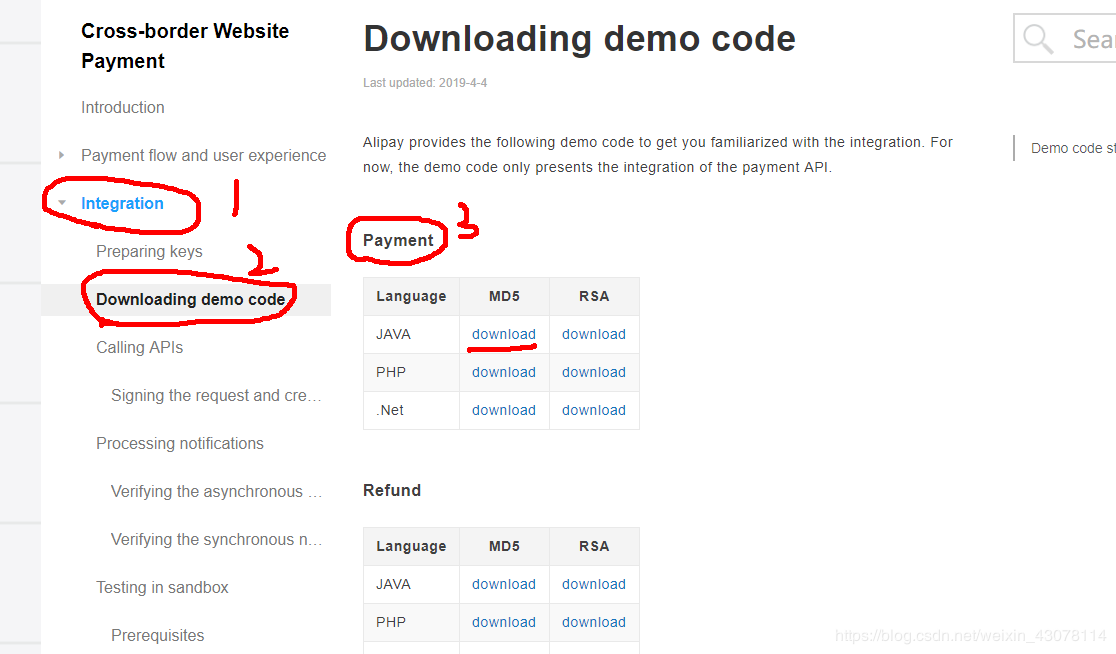Select the Integration menu item
Screen dimensions: 1116x654
122,204
